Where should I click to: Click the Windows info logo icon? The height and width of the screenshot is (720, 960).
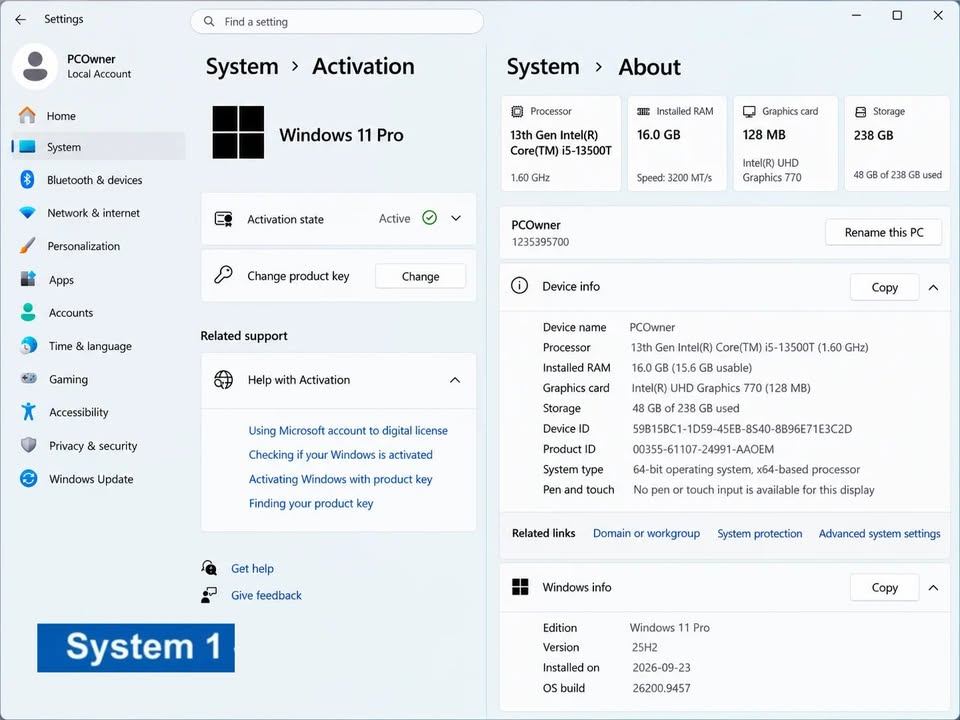(520, 587)
